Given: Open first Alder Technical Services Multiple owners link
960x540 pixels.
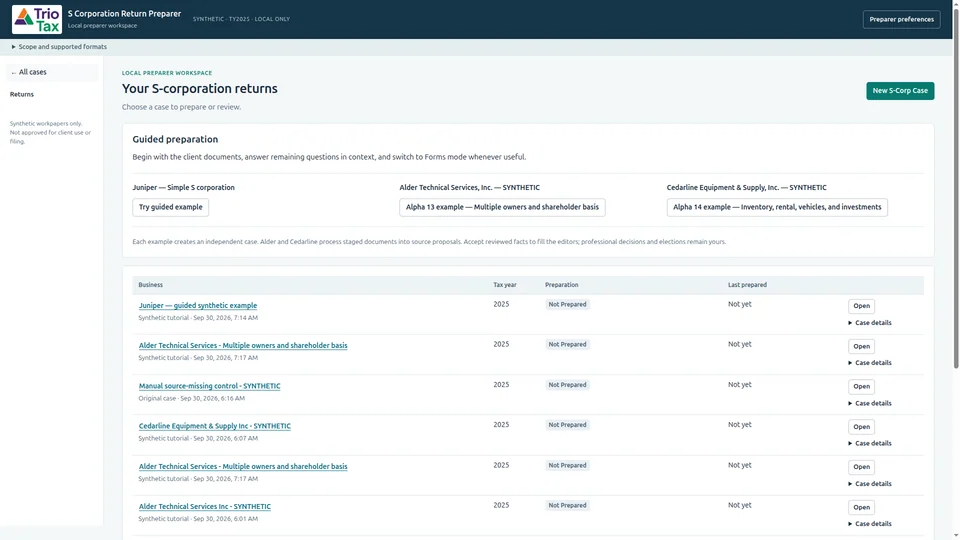Looking at the screenshot, I should pyautogui.click(x=243, y=345).
